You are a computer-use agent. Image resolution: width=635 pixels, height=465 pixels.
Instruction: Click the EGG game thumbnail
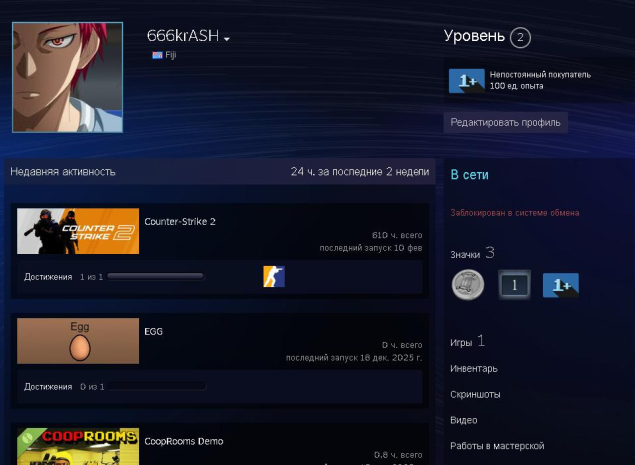[78, 341]
